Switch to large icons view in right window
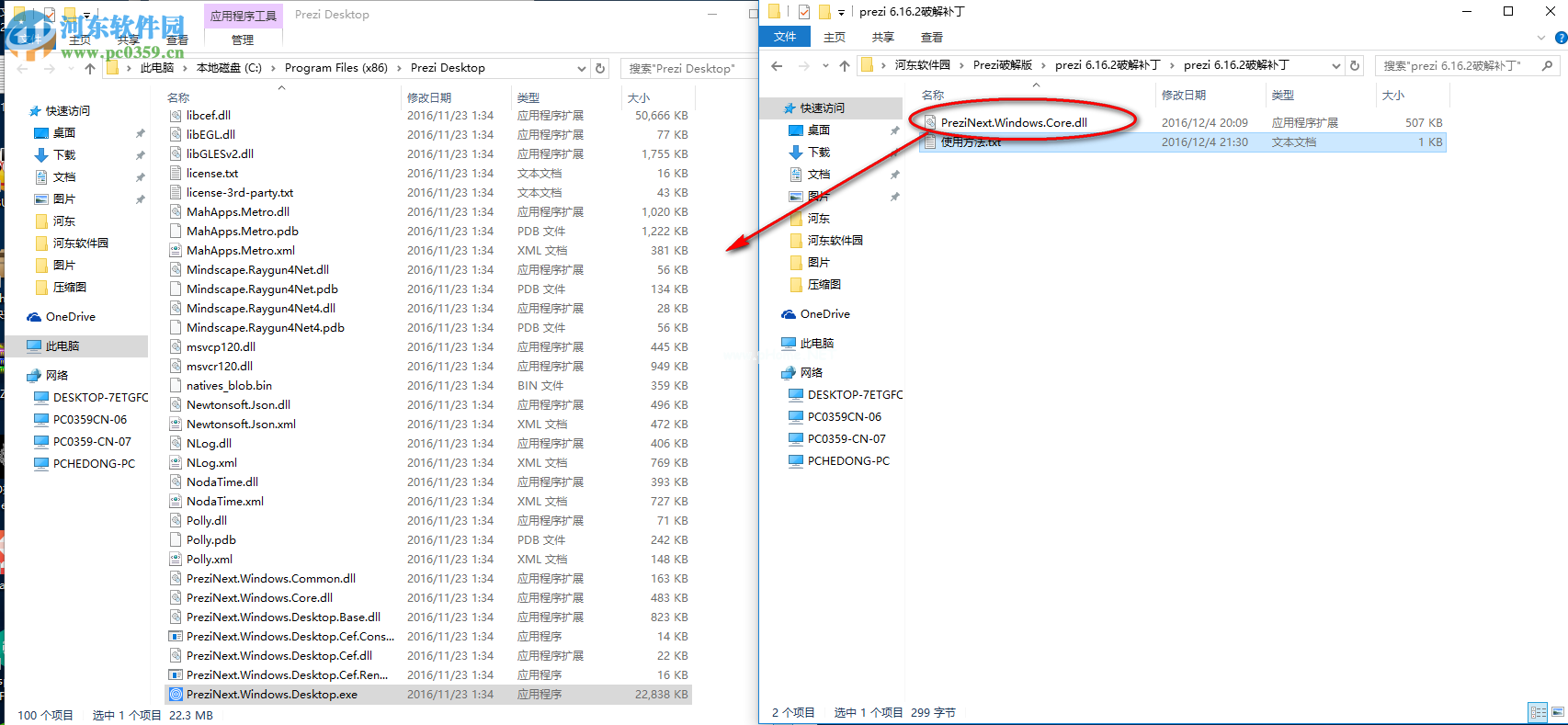The width and height of the screenshot is (1568, 725). [x=1558, y=712]
